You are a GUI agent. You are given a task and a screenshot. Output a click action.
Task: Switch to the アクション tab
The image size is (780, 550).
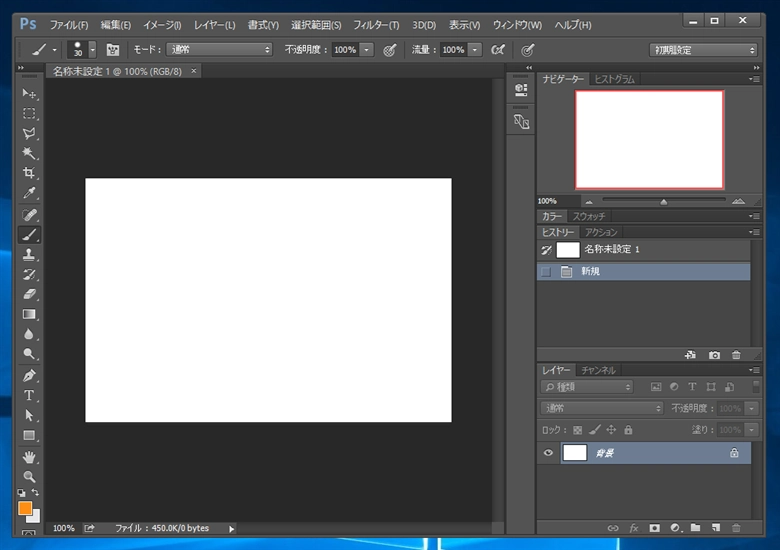tap(601, 232)
